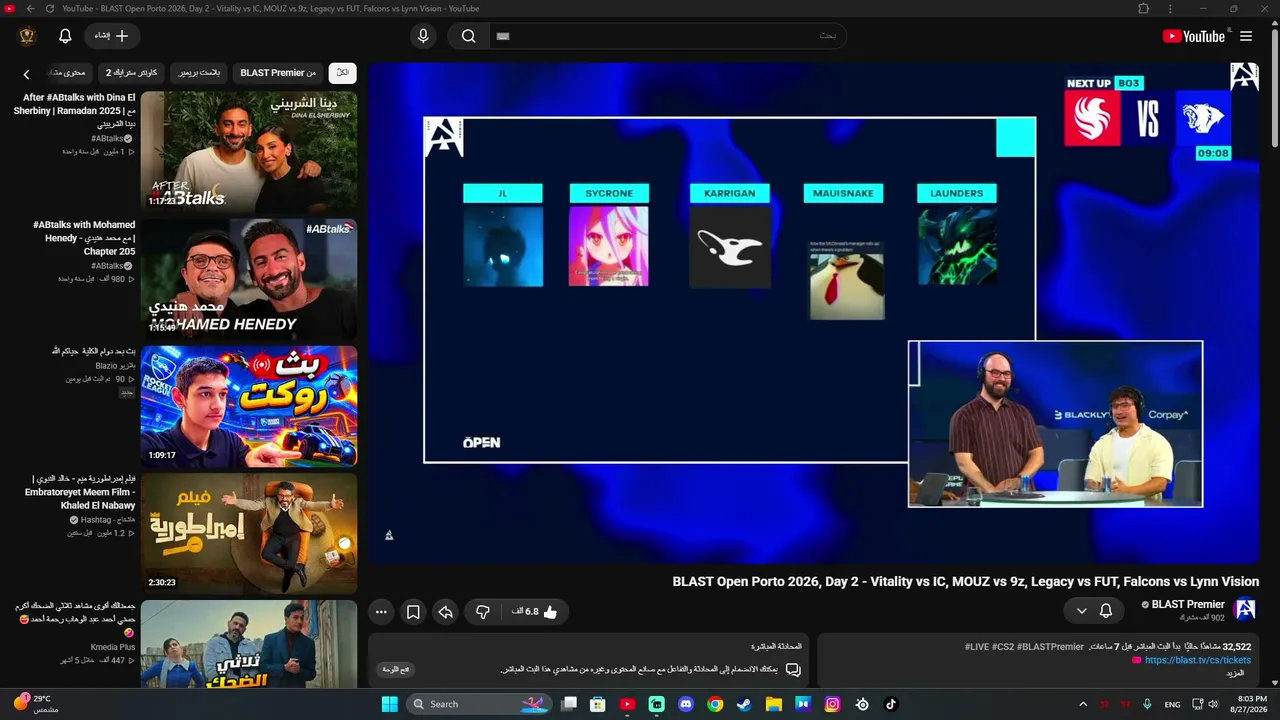This screenshot has height=720, width=1280.
Task: Select the 'من BLAST Premier' filter chip
Action: click(x=278, y=73)
